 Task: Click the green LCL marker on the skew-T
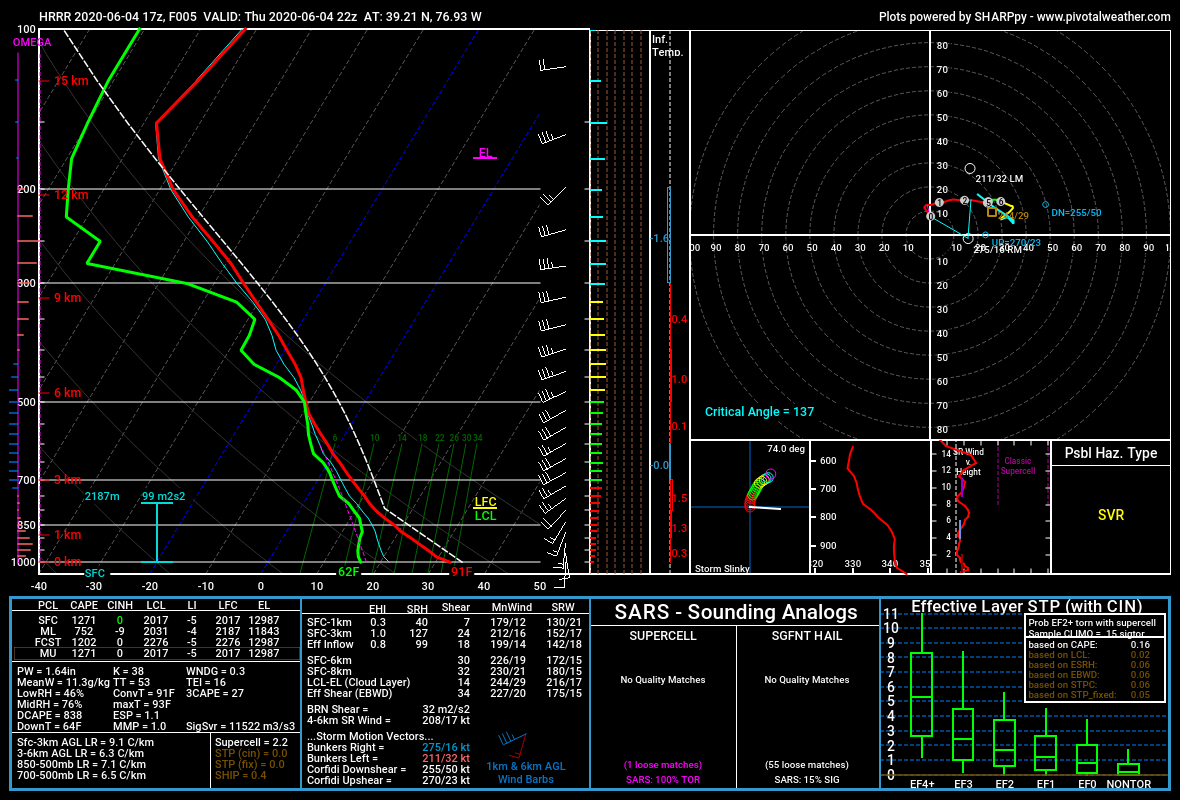[x=485, y=516]
